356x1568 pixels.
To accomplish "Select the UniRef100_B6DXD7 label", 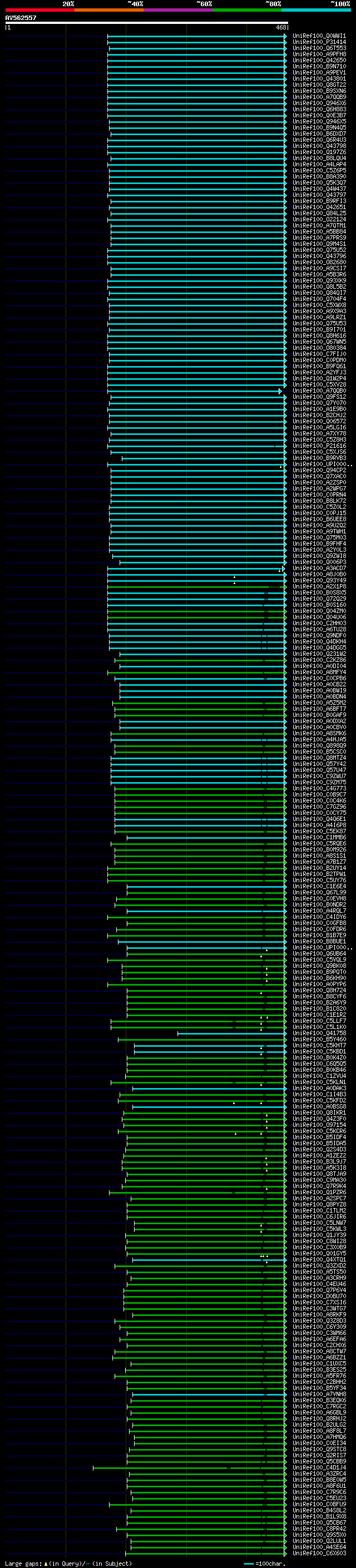I will click(319, 134).
